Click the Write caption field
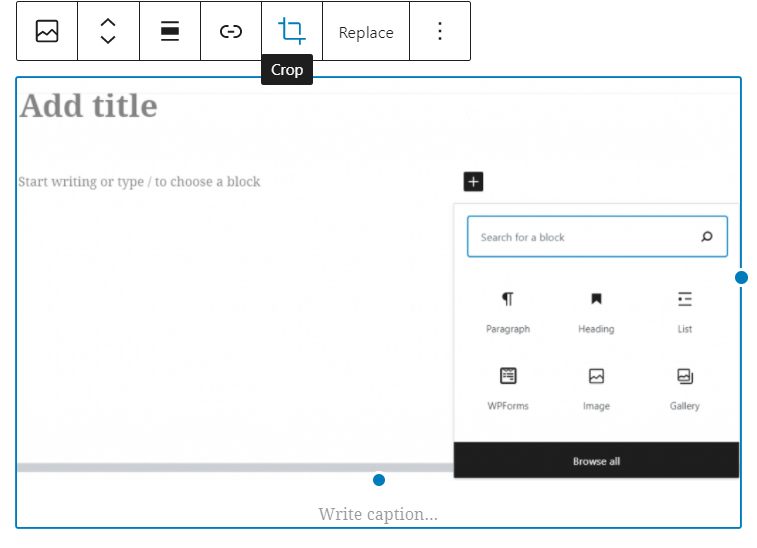This screenshot has width=757, height=548. pyautogui.click(x=378, y=514)
